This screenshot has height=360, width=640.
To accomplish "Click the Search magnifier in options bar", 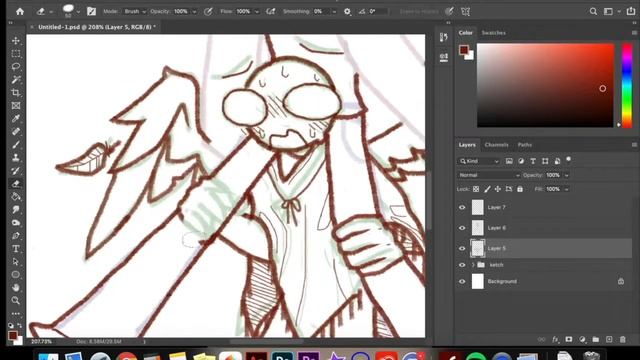I will click(x=593, y=11).
